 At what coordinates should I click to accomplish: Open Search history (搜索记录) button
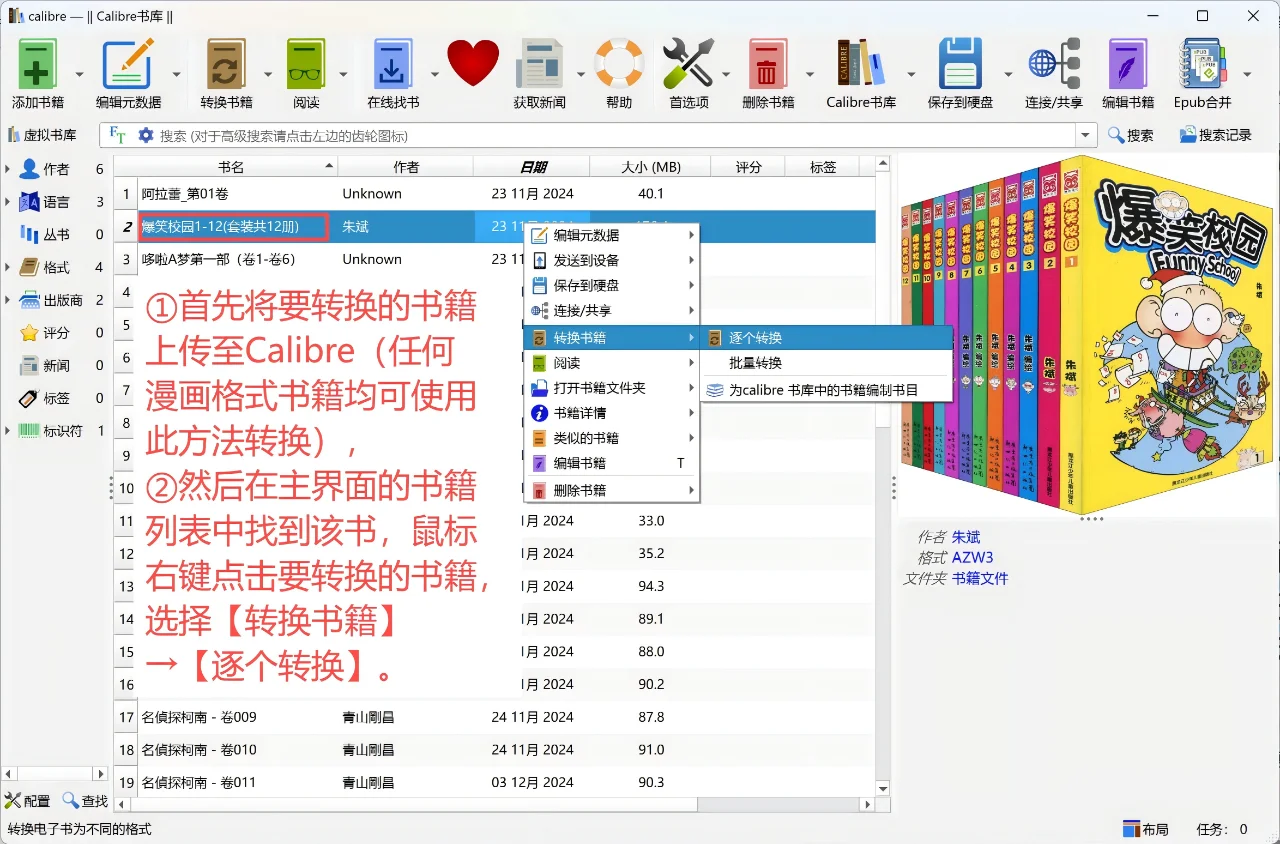tap(1215, 135)
